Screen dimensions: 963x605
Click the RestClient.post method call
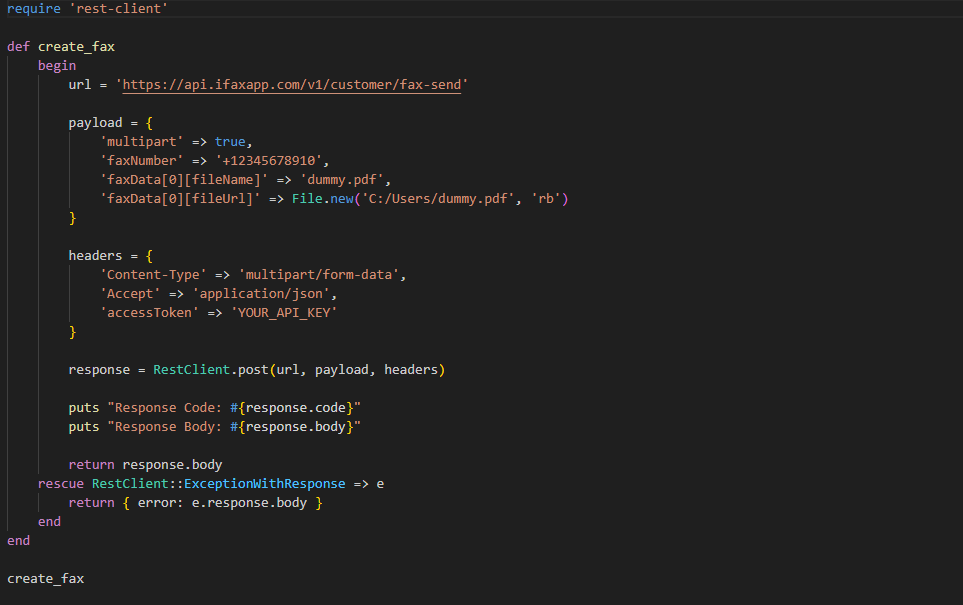[x=211, y=369]
